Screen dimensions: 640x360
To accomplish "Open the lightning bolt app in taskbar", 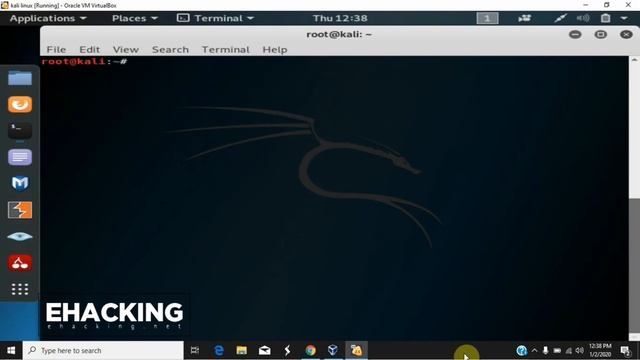I will 287,351.
